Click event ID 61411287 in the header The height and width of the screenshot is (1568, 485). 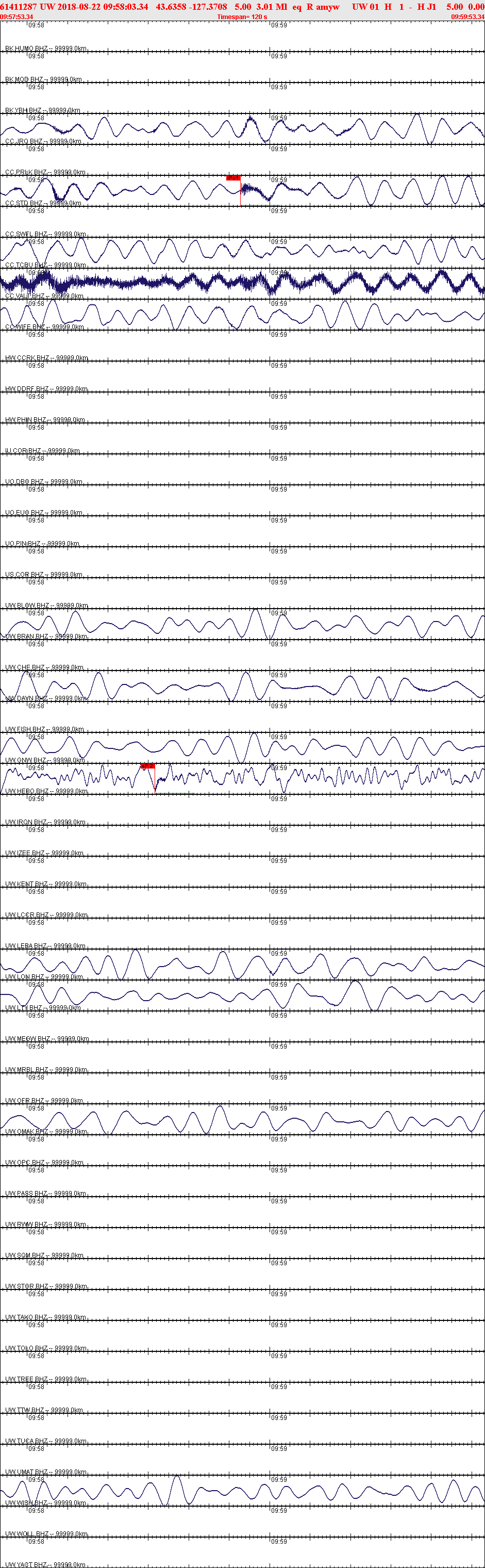point(19,7)
